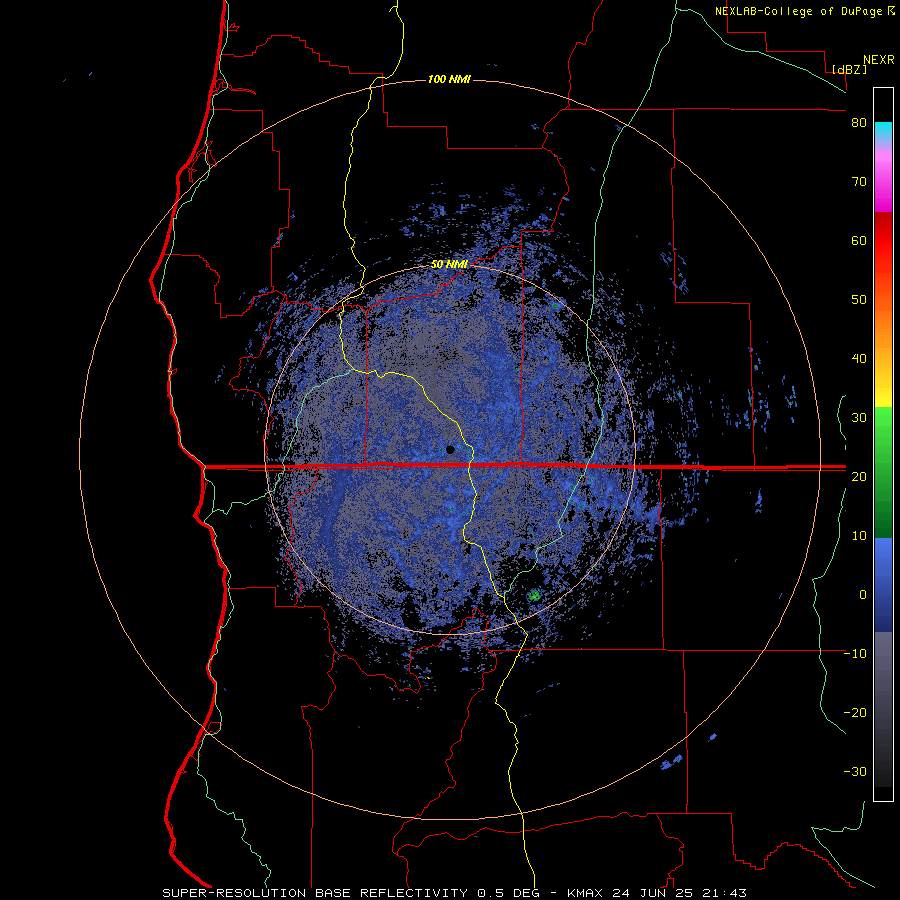Click the 30 value on the dBZ scale
Screen dimensions: 900x900
coord(859,418)
